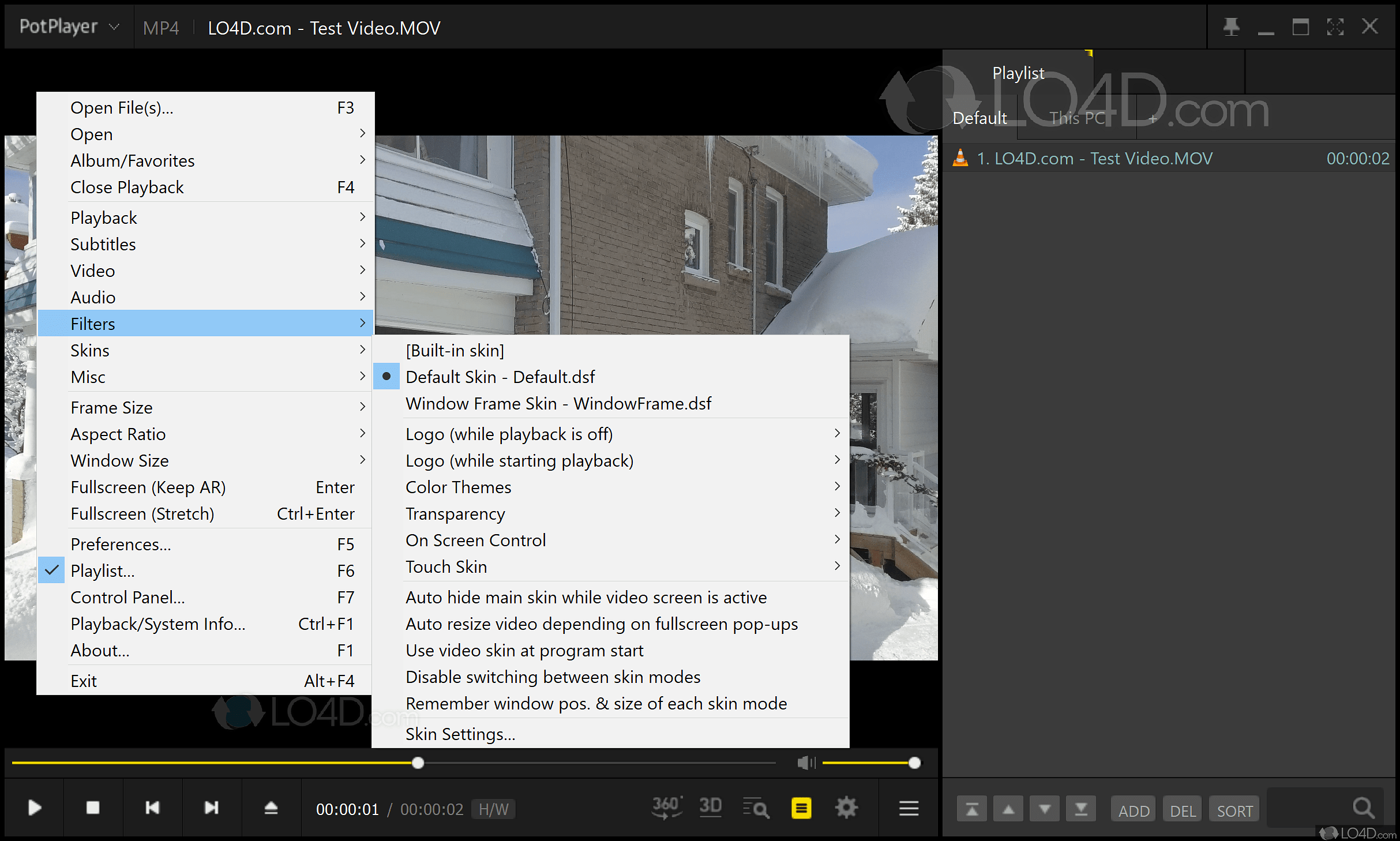
Task: Open the PotPlayer title dropdown
Action: click(x=69, y=27)
